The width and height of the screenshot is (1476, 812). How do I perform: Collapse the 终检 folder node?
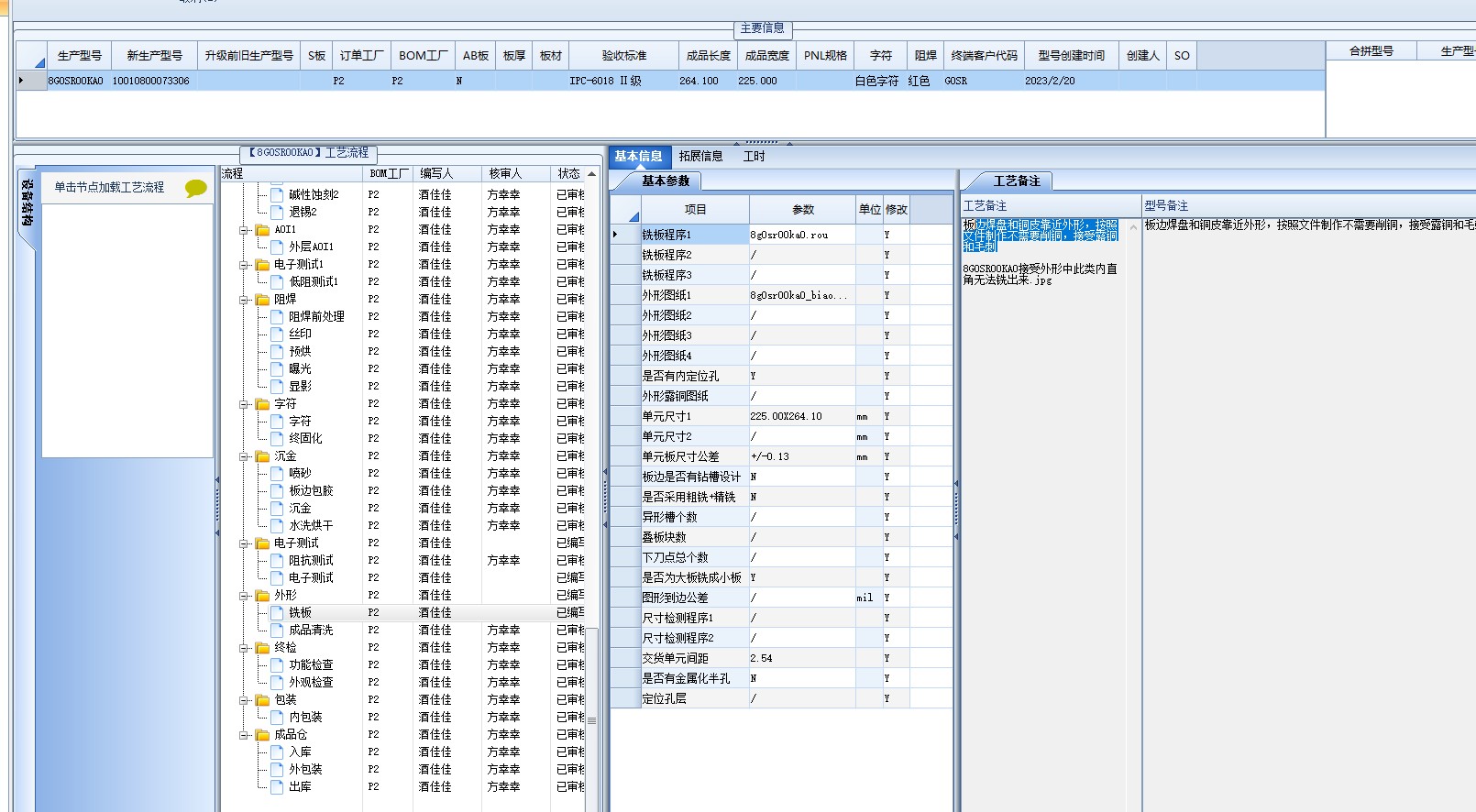coord(245,648)
